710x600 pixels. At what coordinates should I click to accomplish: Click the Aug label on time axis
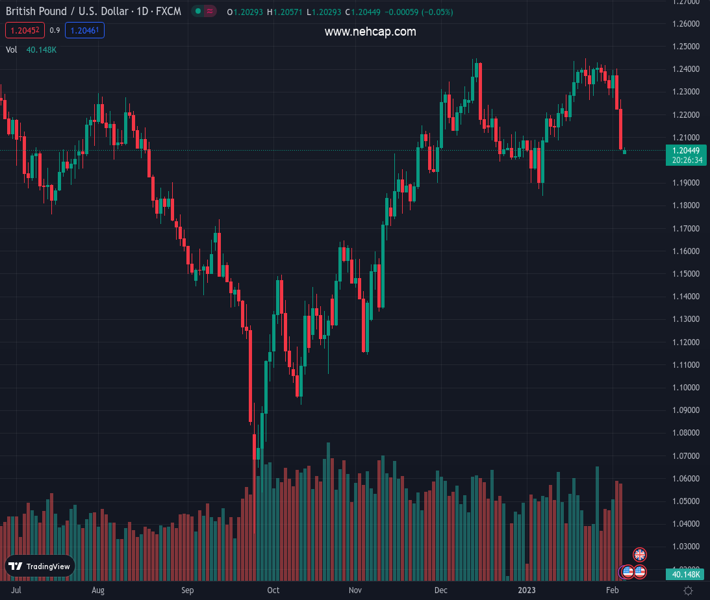coord(98,591)
